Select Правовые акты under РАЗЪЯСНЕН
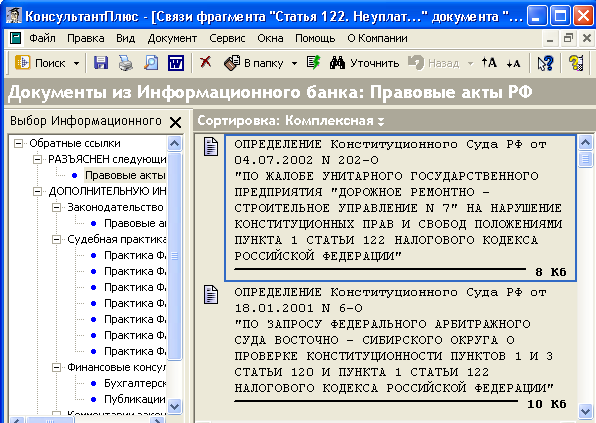The height and width of the screenshot is (423, 596). point(125,175)
